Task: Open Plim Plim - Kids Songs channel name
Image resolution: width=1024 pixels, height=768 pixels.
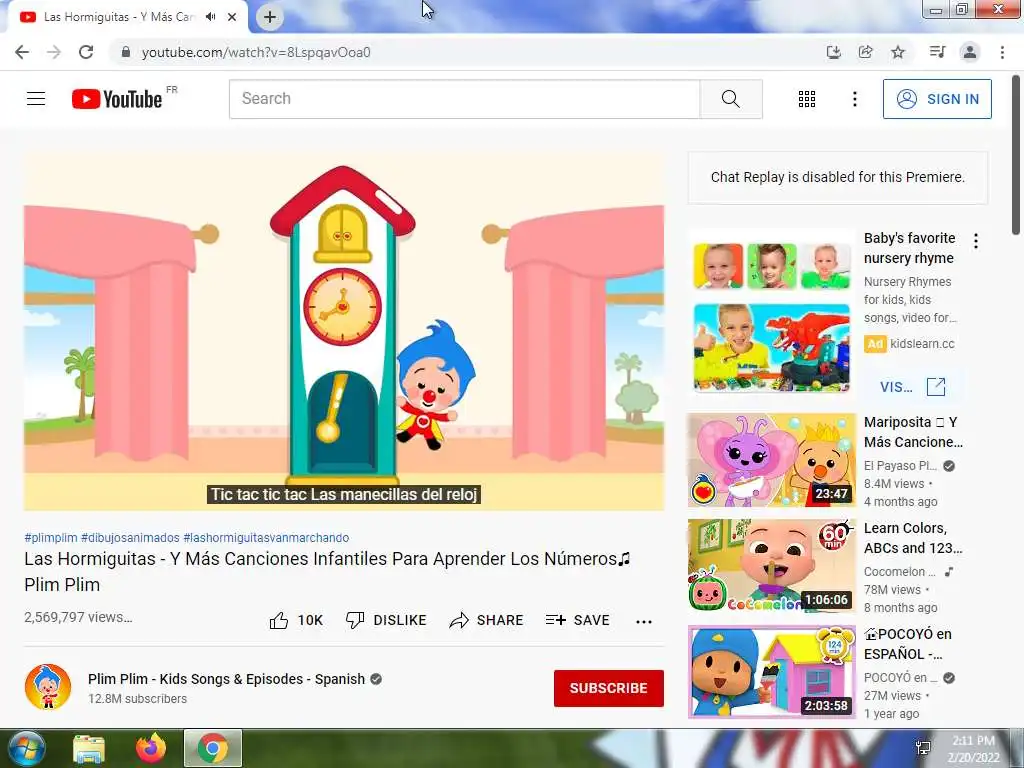Action: [x=226, y=679]
